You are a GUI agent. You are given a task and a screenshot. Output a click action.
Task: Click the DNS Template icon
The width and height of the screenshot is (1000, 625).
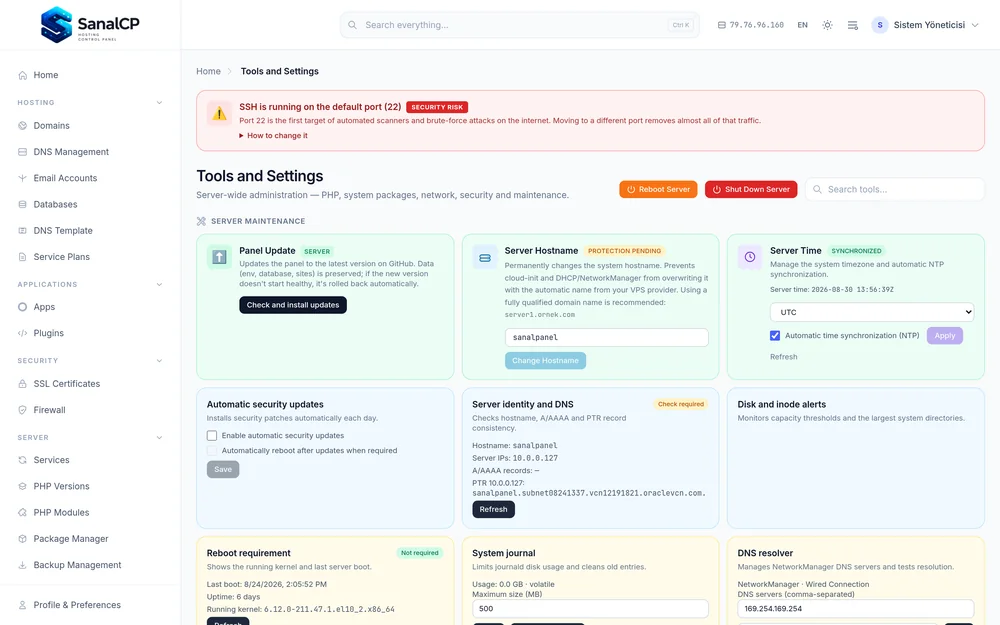click(22, 230)
